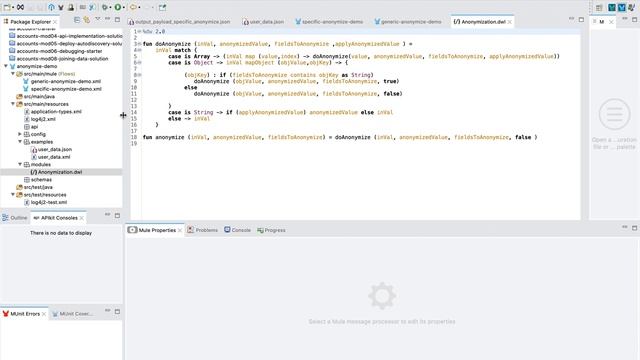Switch to the teal Mule Design perspective
640x360 pixels.
(x=612, y=7)
